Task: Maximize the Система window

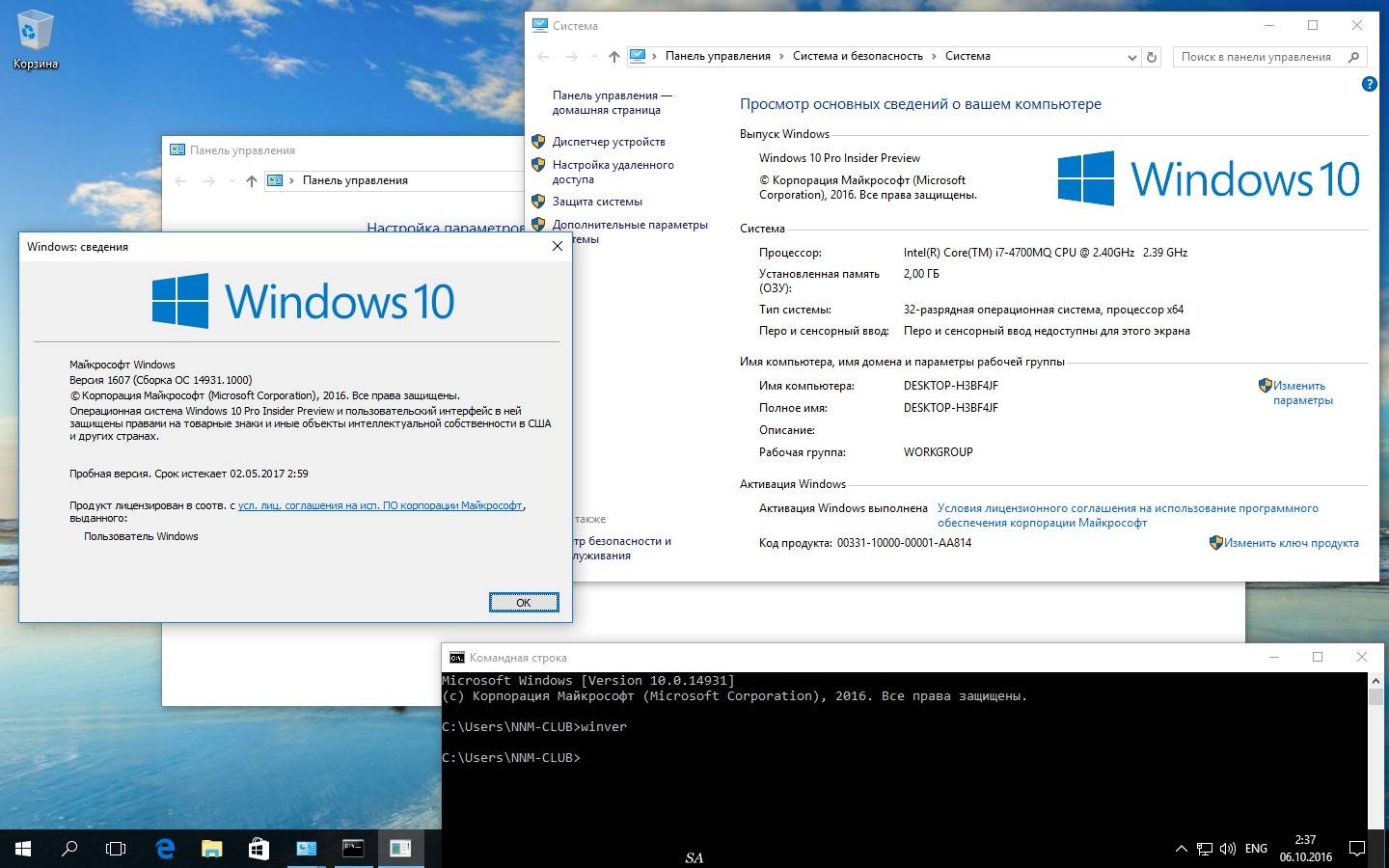Action: click(x=1313, y=25)
